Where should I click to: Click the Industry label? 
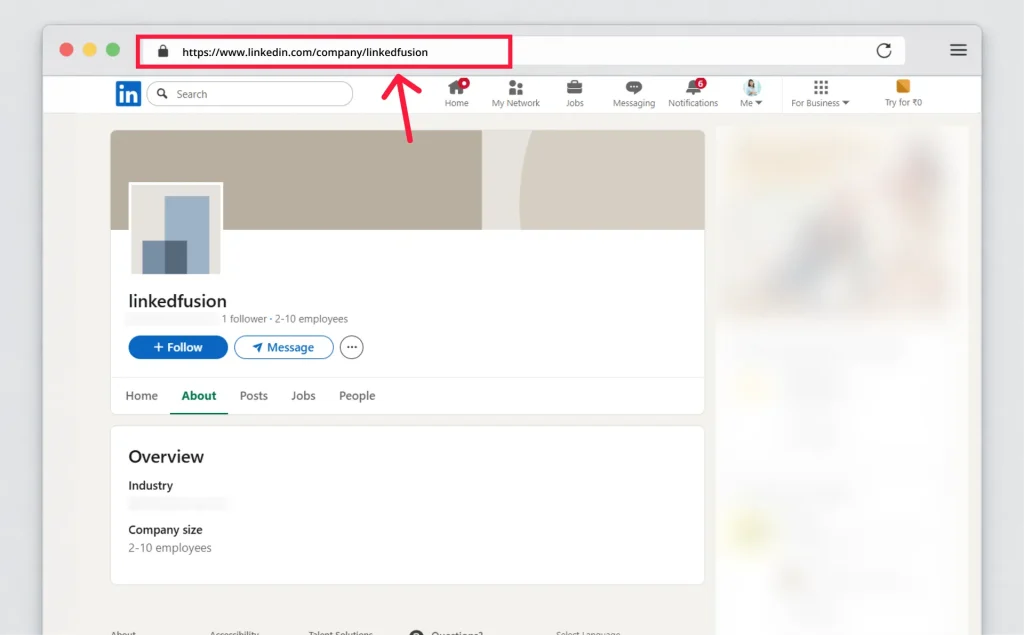click(x=150, y=485)
